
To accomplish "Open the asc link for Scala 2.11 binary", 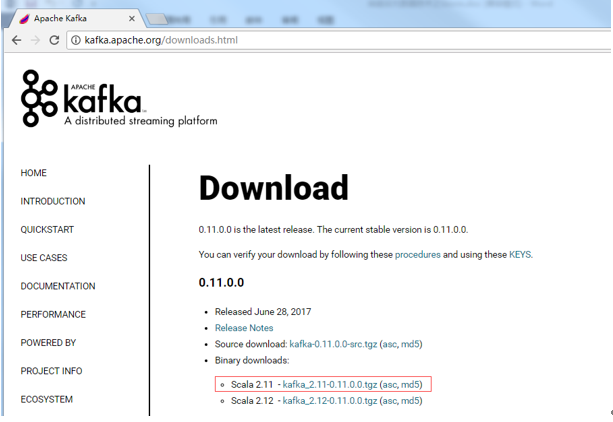I will coord(389,384).
